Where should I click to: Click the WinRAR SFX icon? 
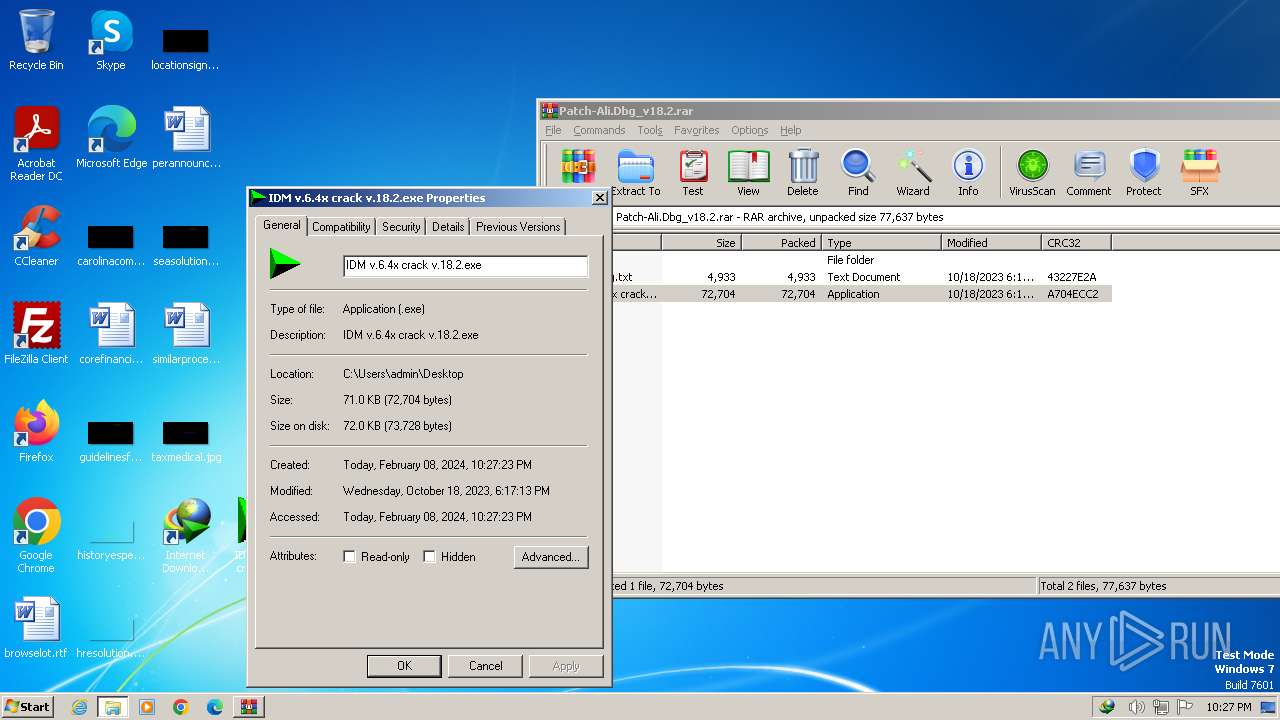1199,173
